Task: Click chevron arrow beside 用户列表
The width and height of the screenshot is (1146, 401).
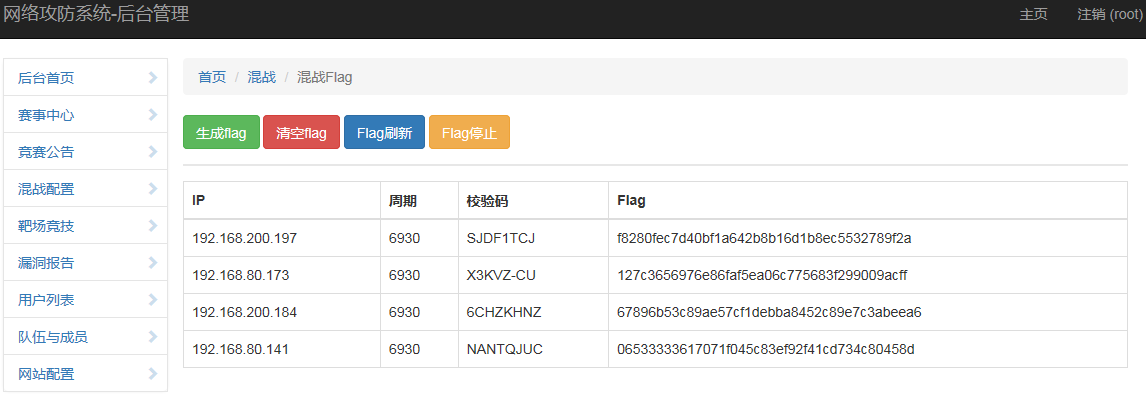Action: (153, 299)
